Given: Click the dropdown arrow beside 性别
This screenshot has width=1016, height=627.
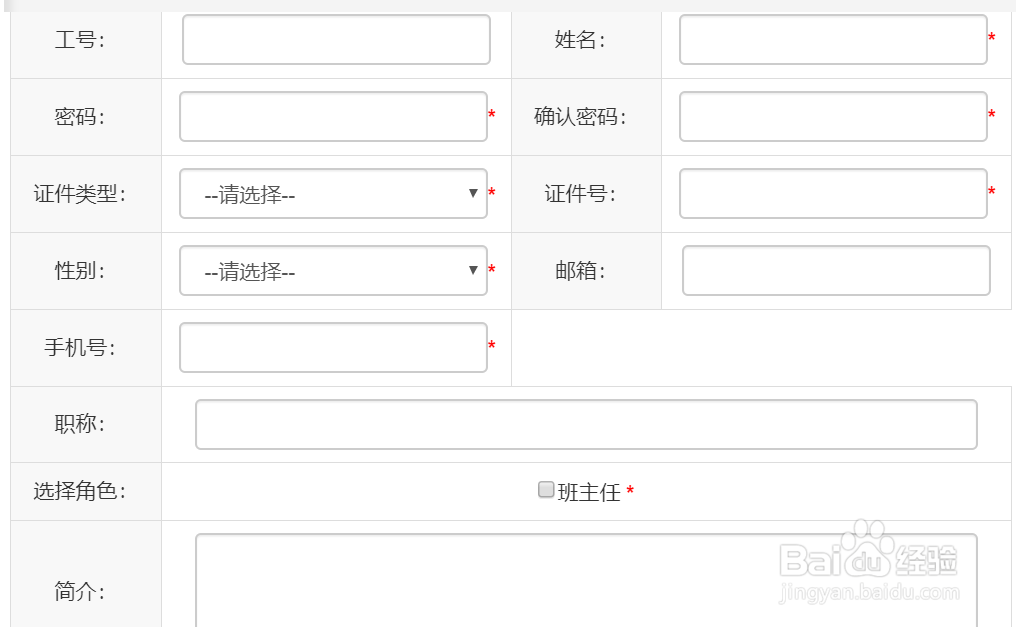Looking at the screenshot, I should coord(472,270).
